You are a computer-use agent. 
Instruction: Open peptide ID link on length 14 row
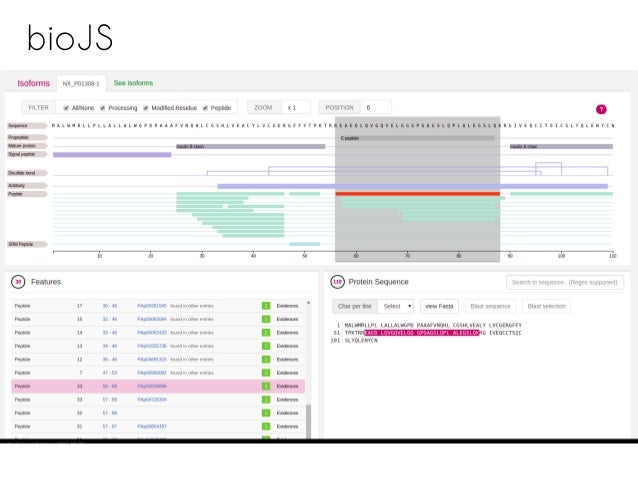(x=152, y=332)
